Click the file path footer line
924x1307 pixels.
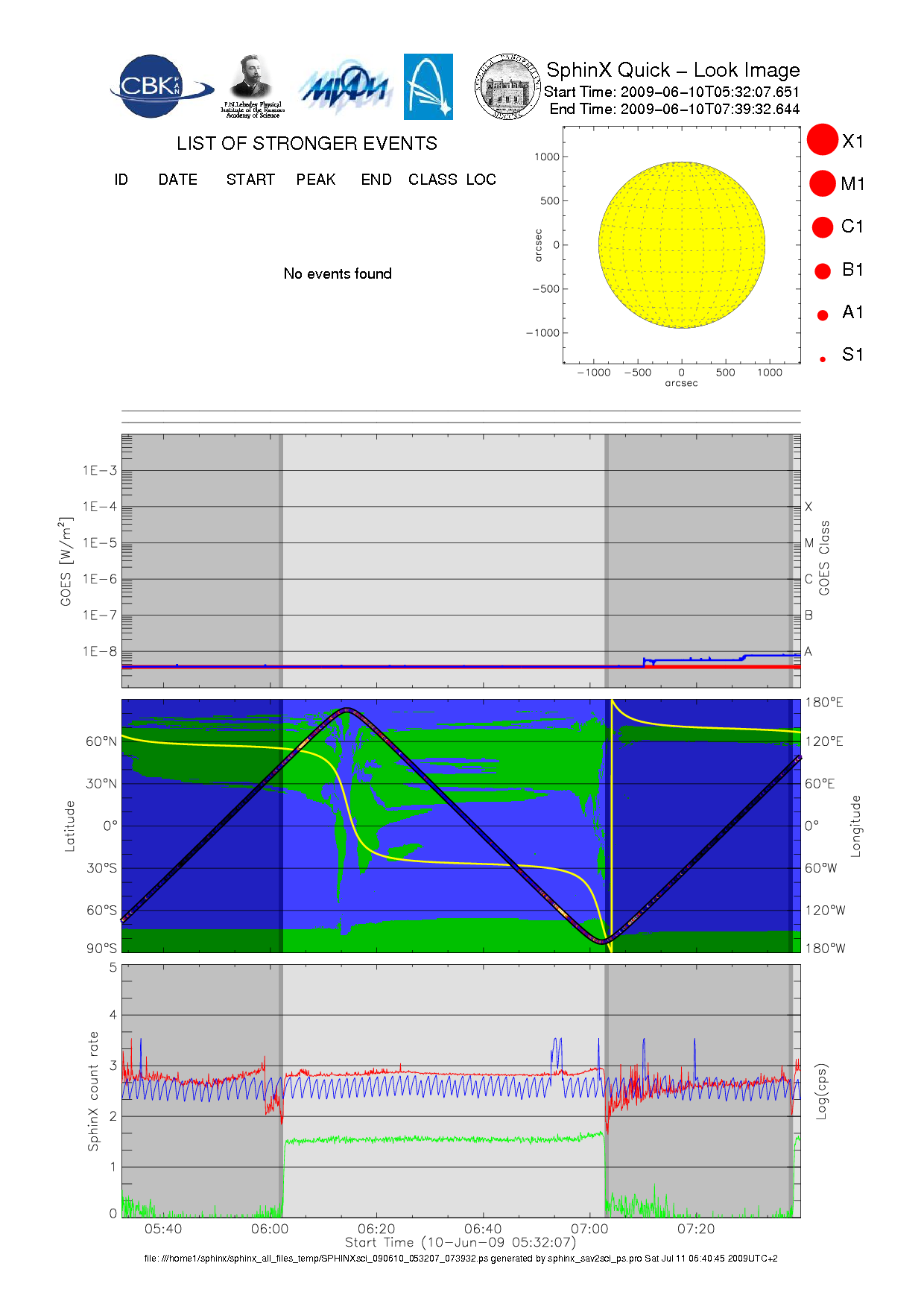point(461,1259)
